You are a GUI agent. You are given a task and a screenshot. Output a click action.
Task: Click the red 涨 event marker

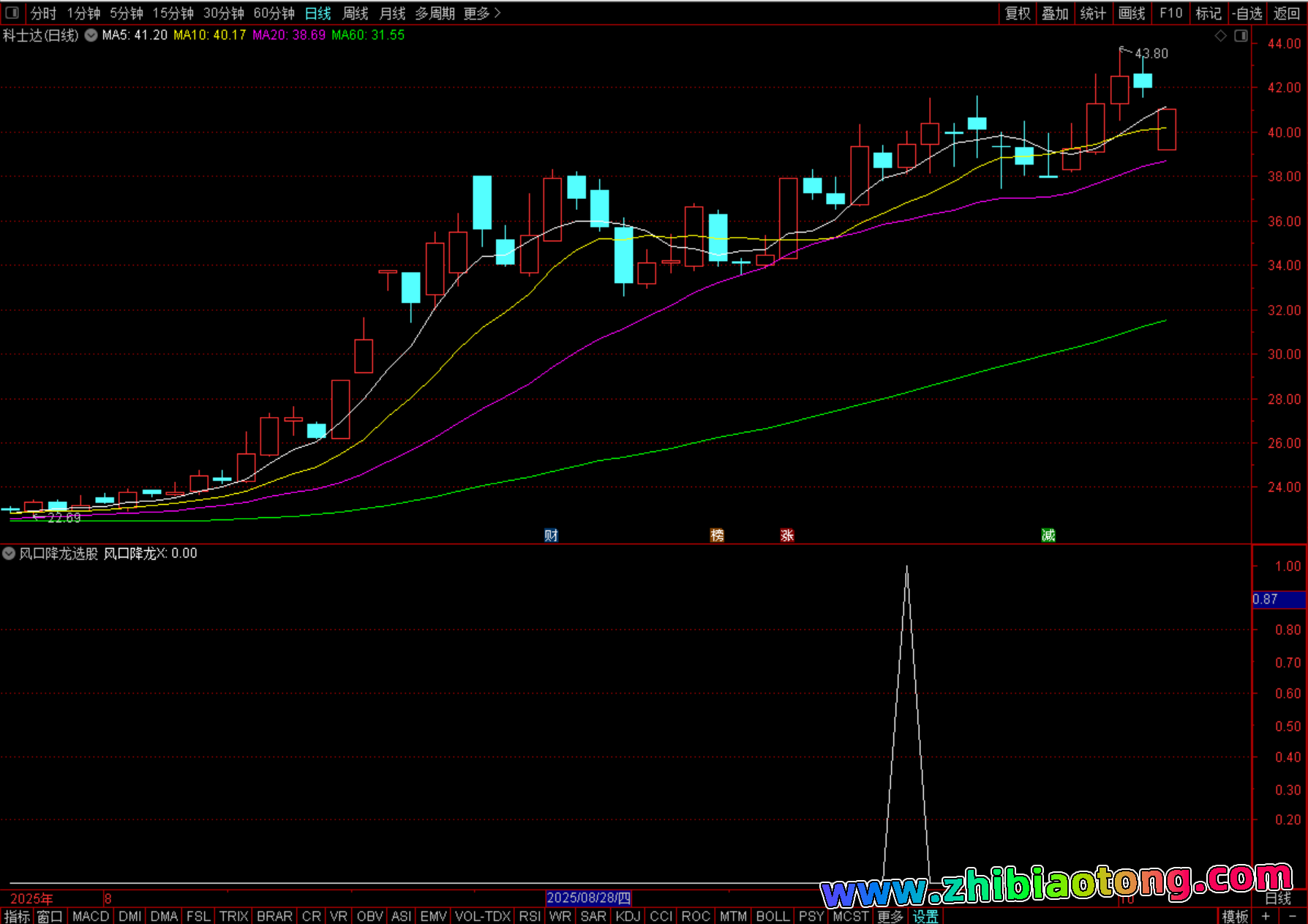point(787,536)
